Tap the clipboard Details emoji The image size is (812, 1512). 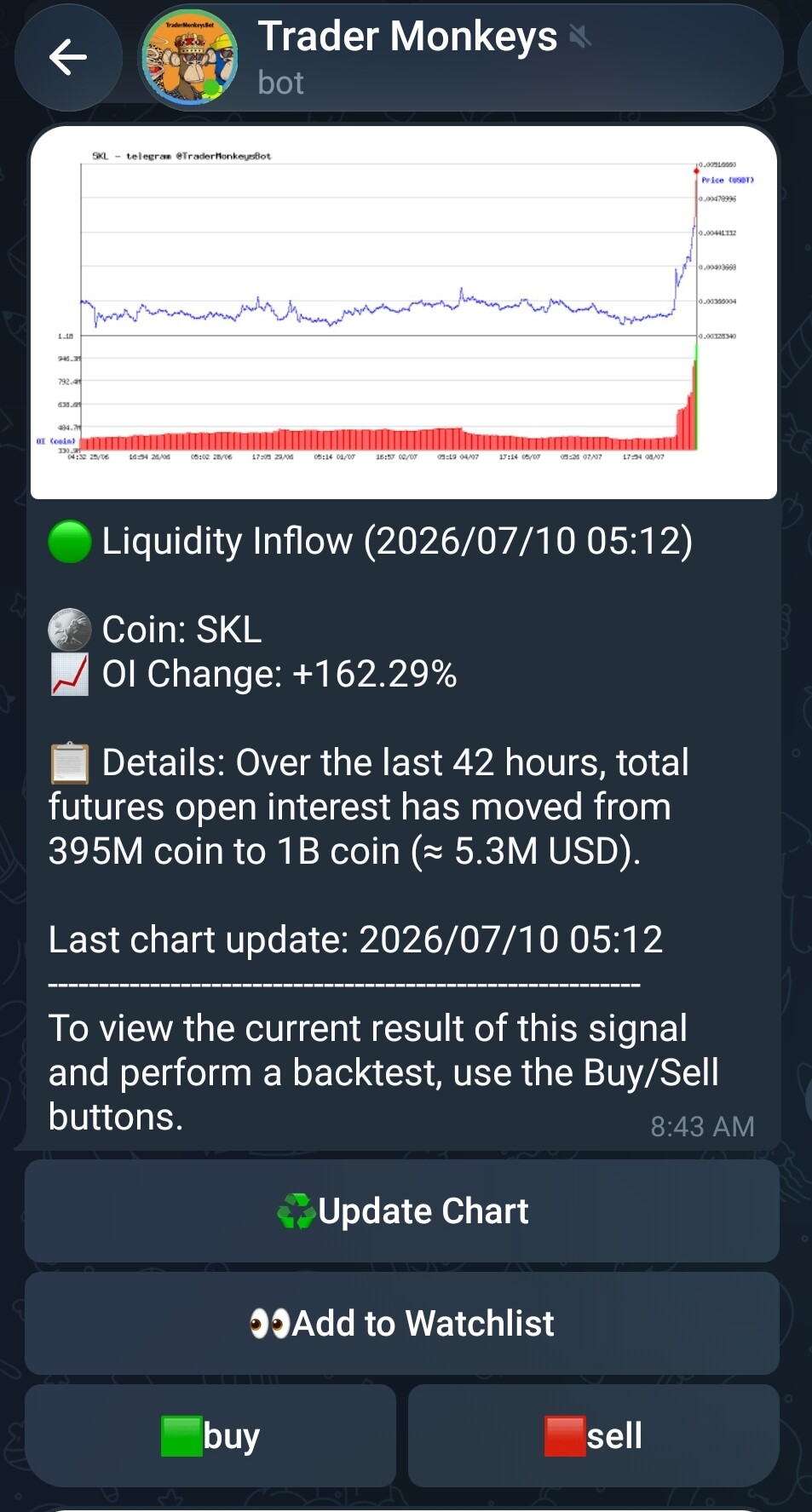coord(70,763)
